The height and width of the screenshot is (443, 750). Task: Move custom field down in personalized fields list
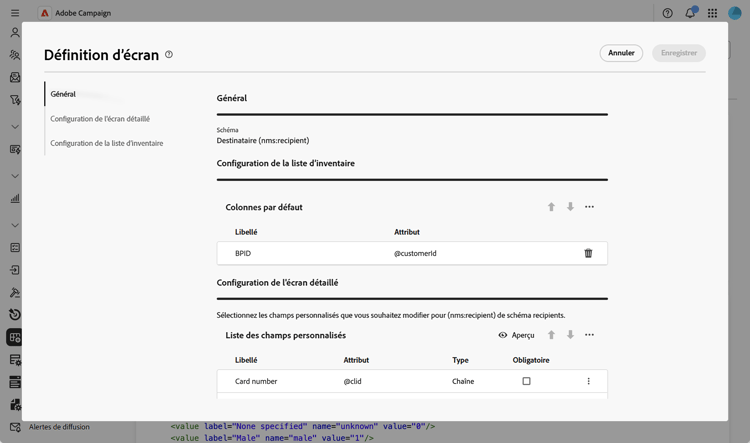click(x=570, y=335)
